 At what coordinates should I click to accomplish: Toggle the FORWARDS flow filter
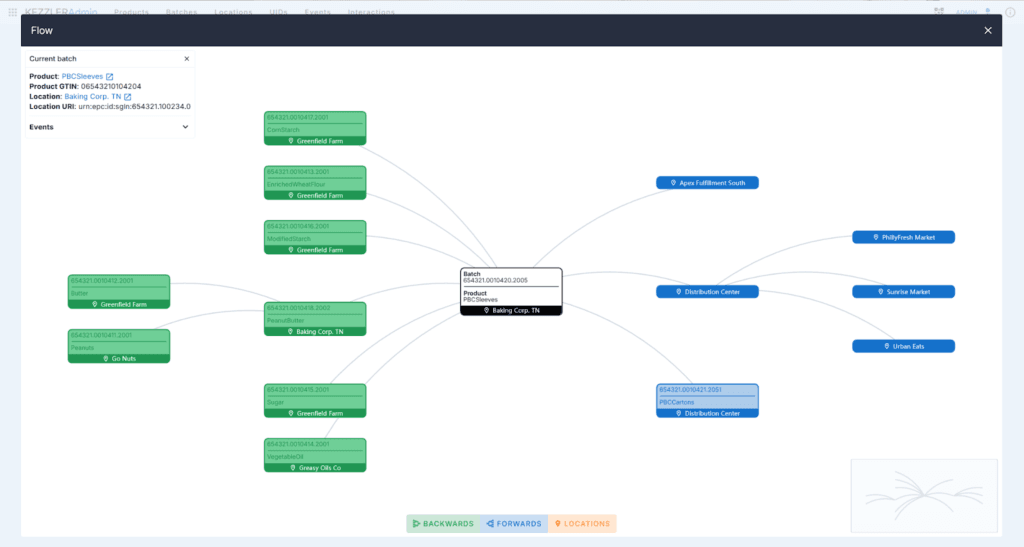[514, 524]
